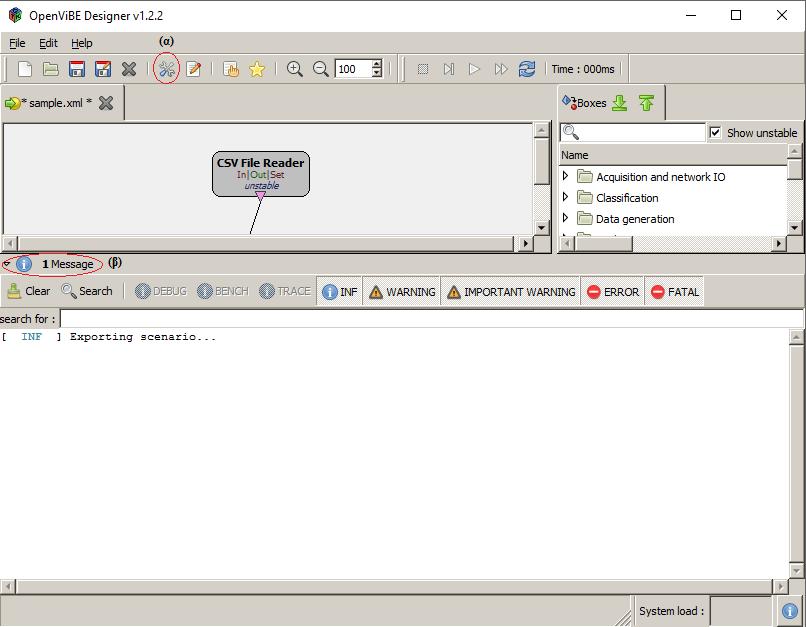Click the yellow star toolbar icon

tap(257, 69)
